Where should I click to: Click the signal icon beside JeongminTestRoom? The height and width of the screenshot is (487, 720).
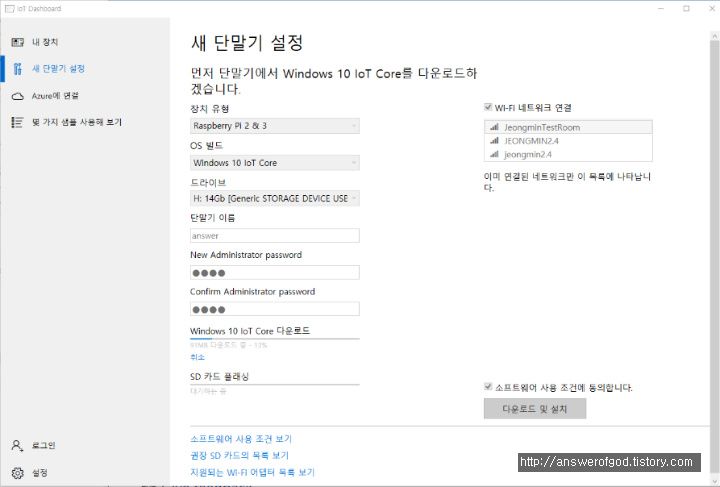[x=494, y=127]
